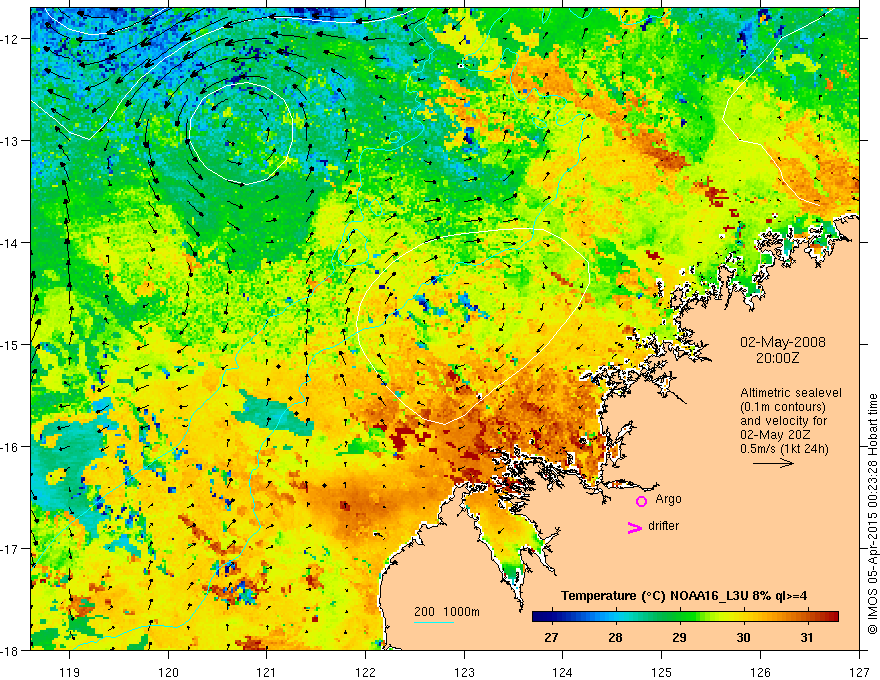880x680 pixels.
Task: Click the longitude axis label '126'
Action: coord(760,673)
